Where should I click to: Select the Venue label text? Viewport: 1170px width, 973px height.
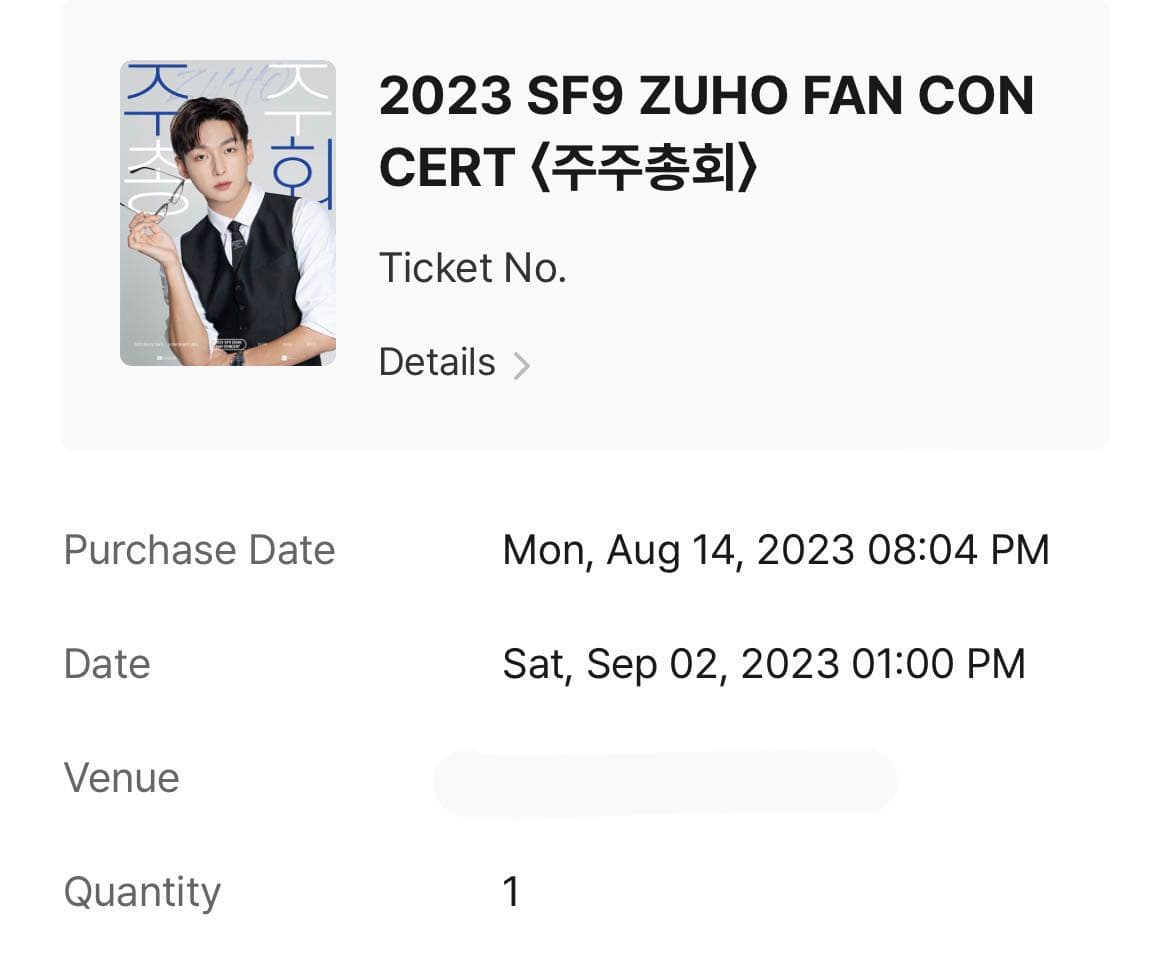(121, 778)
